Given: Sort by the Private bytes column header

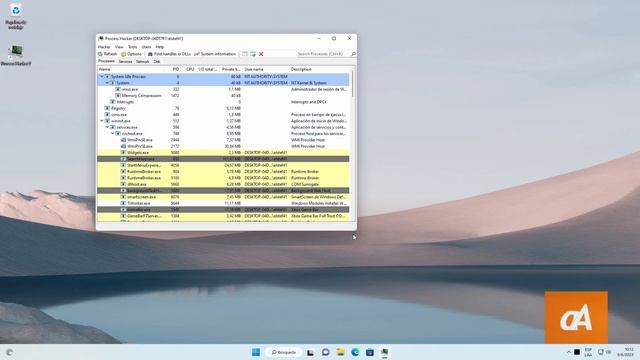Looking at the screenshot, I should pyautogui.click(x=231, y=69).
